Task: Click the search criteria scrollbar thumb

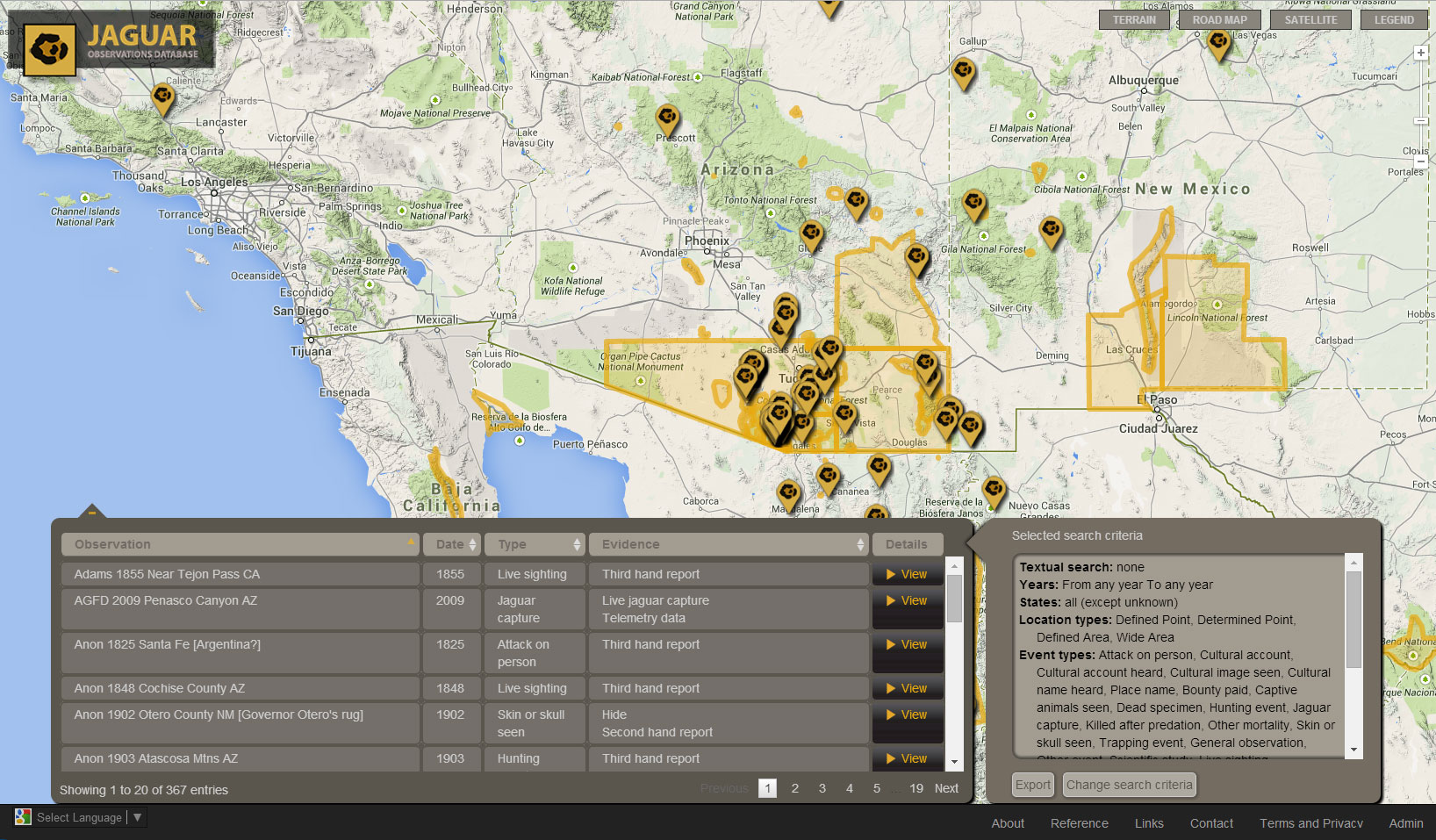Action: [x=1353, y=620]
